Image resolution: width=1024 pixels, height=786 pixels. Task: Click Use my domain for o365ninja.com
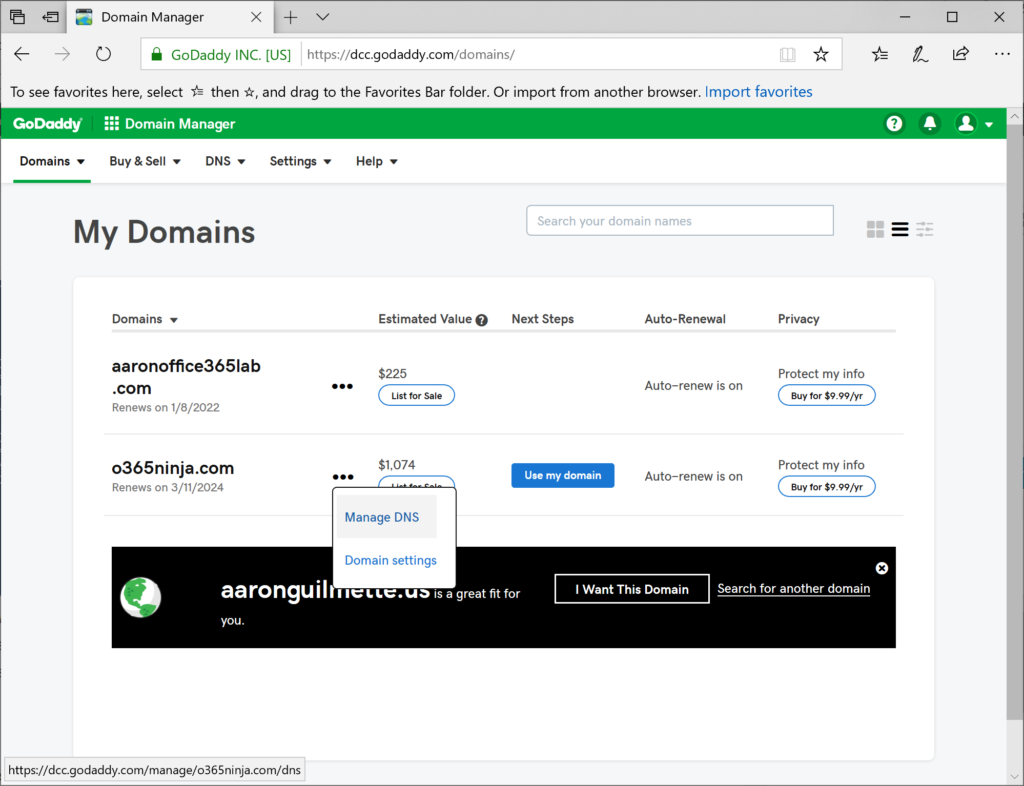[562, 475]
